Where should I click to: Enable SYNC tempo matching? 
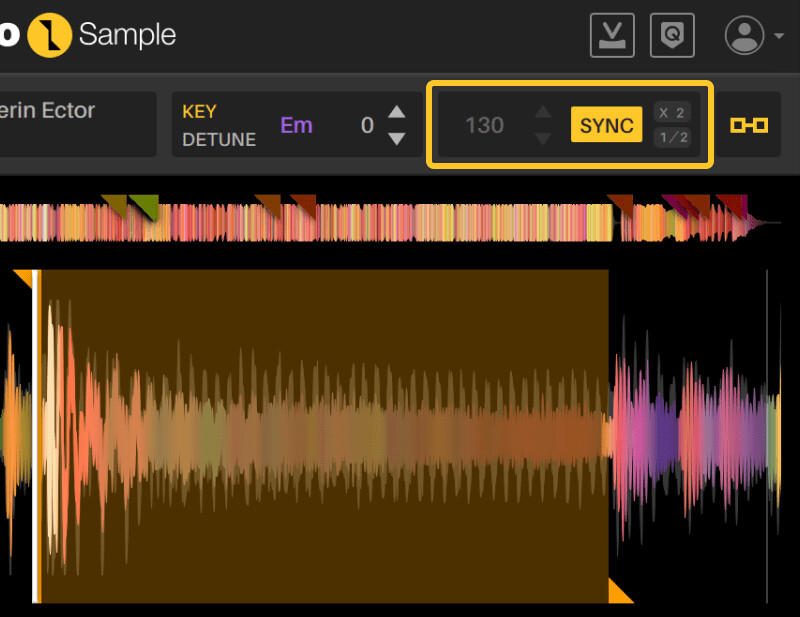point(605,125)
